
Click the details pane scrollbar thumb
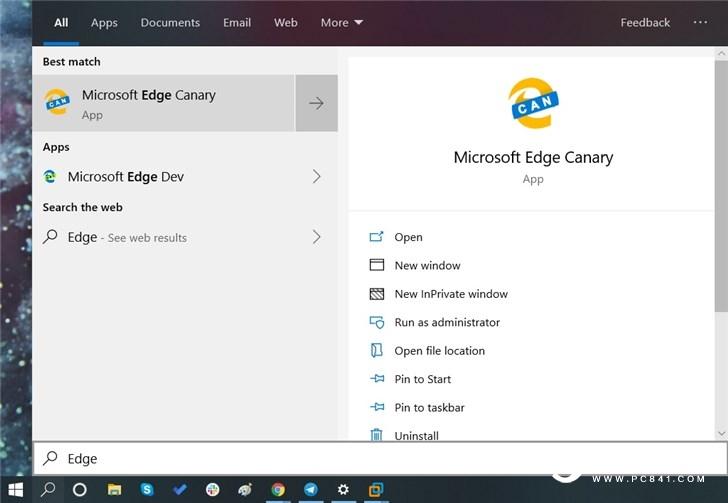coord(721,186)
